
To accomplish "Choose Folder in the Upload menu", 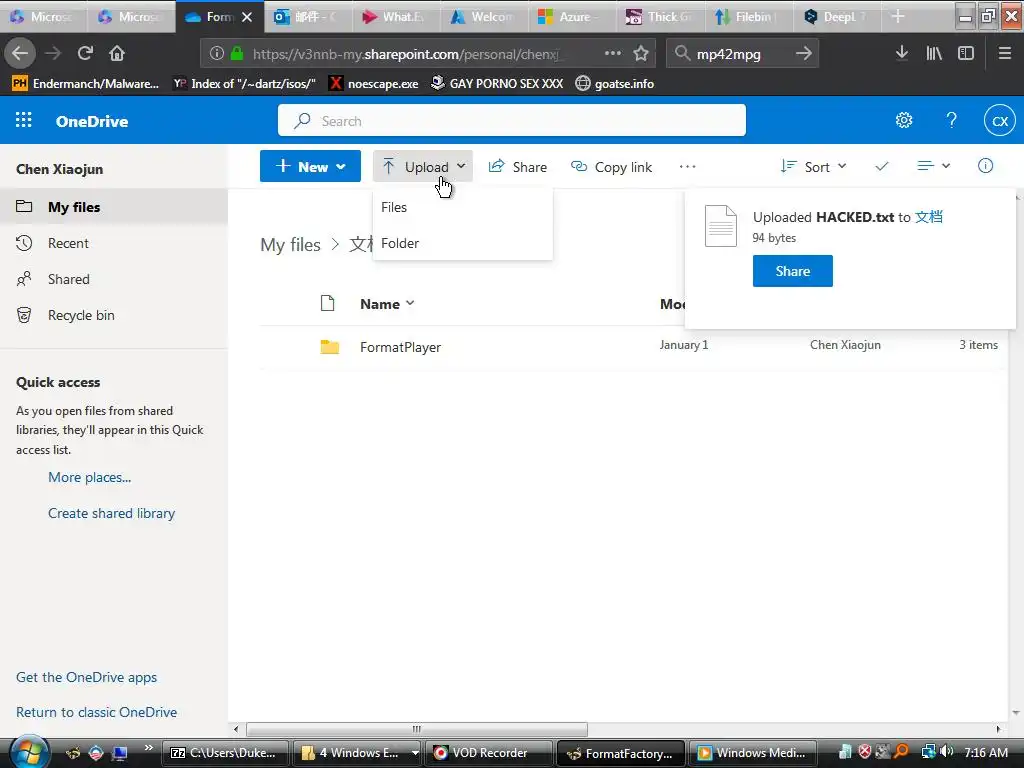I will pos(462,243).
